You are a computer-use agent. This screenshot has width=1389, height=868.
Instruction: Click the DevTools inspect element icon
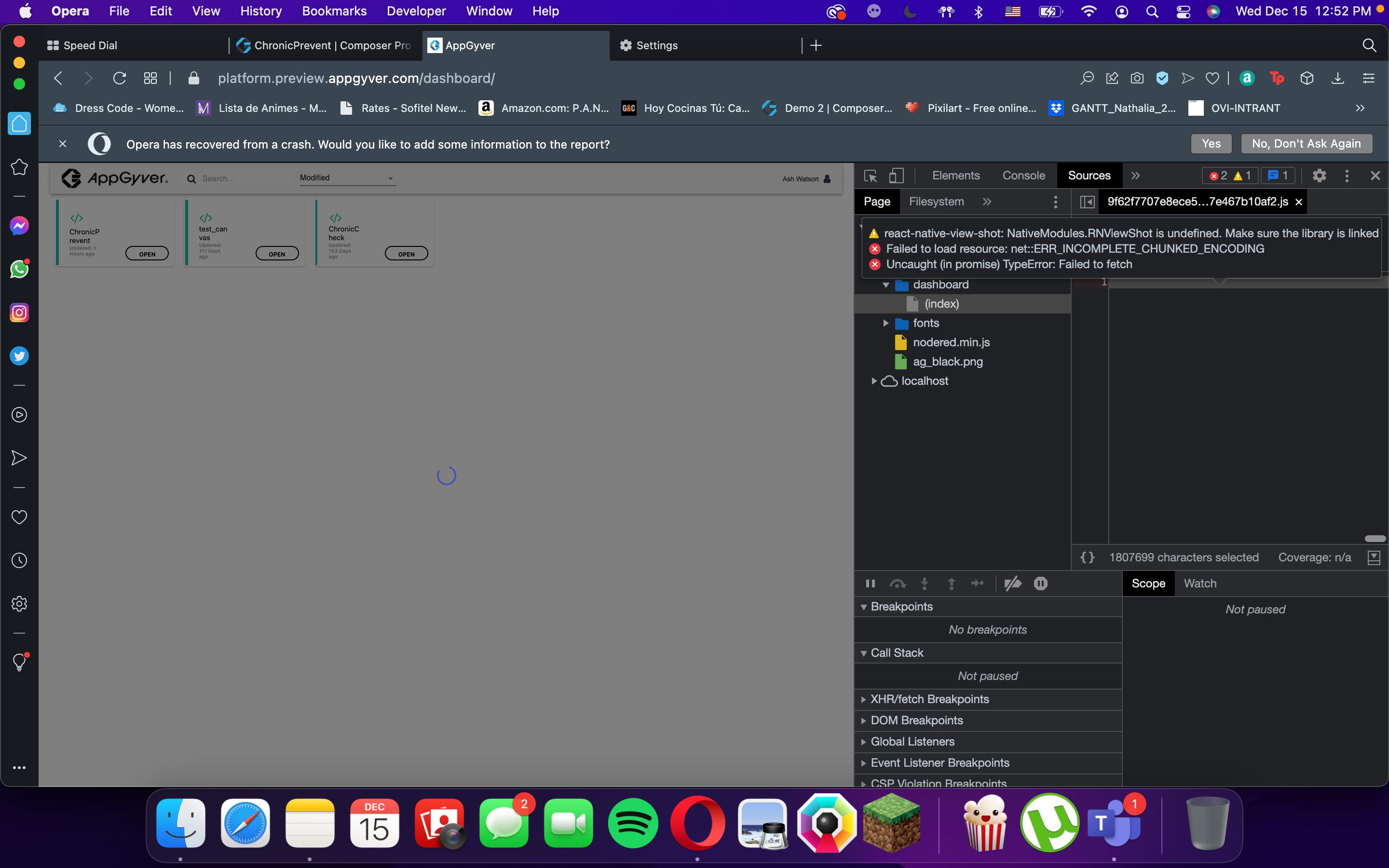871,176
